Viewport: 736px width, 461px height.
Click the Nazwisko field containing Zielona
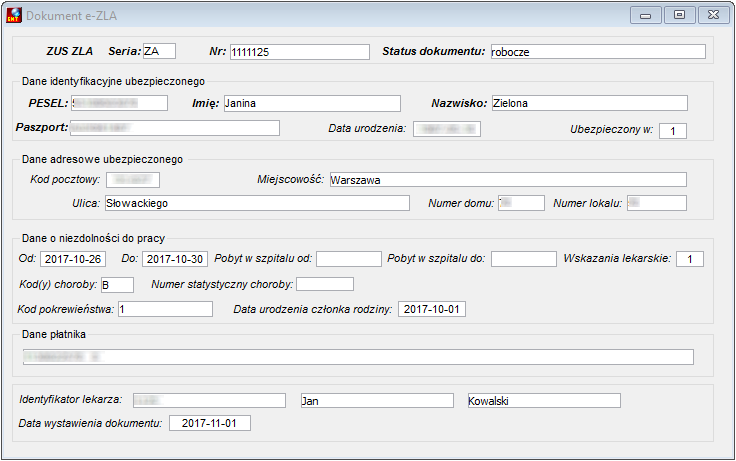click(590, 103)
